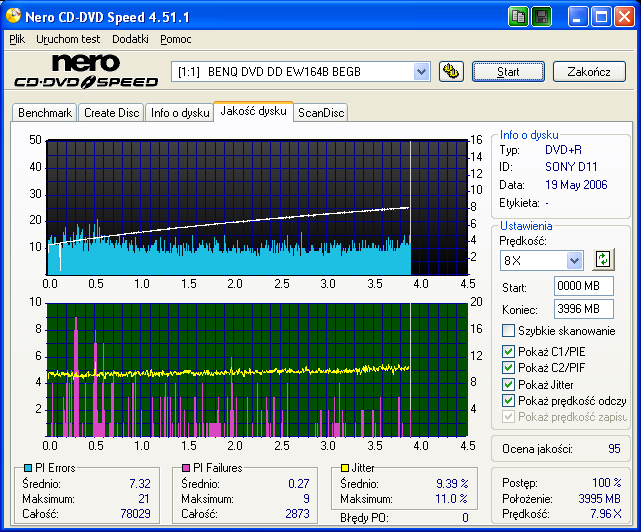
Task: Open the drive options tools icon
Action: (451, 72)
